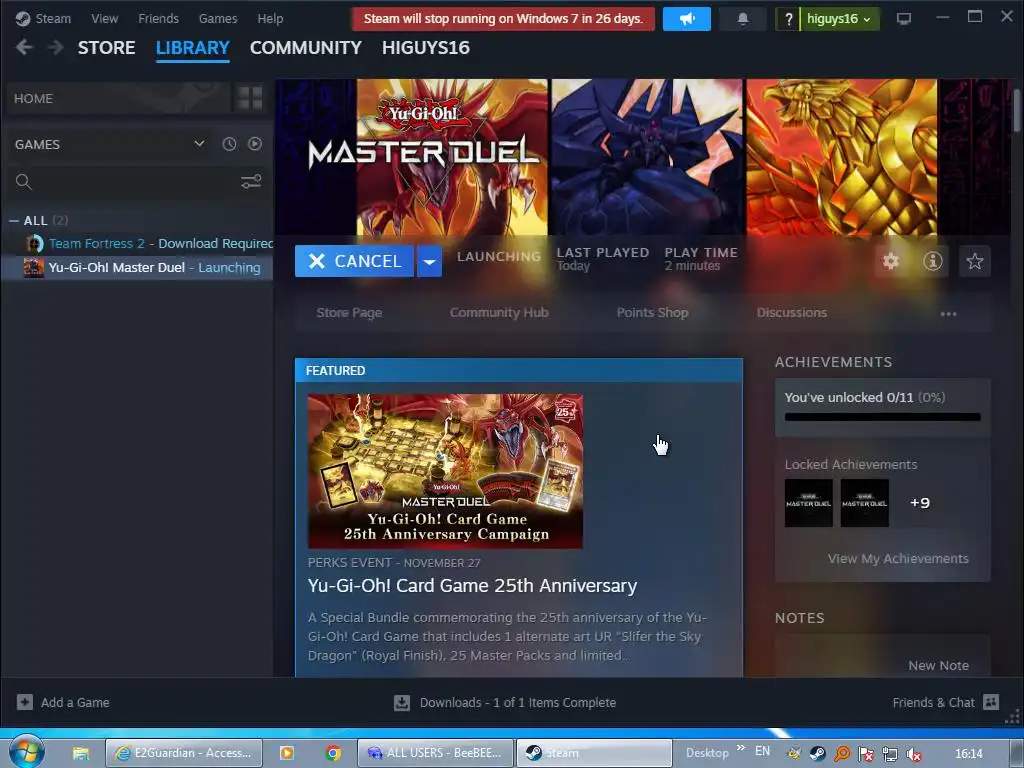
Task: Add Master Duel to favorites star
Action: (x=975, y=261)
